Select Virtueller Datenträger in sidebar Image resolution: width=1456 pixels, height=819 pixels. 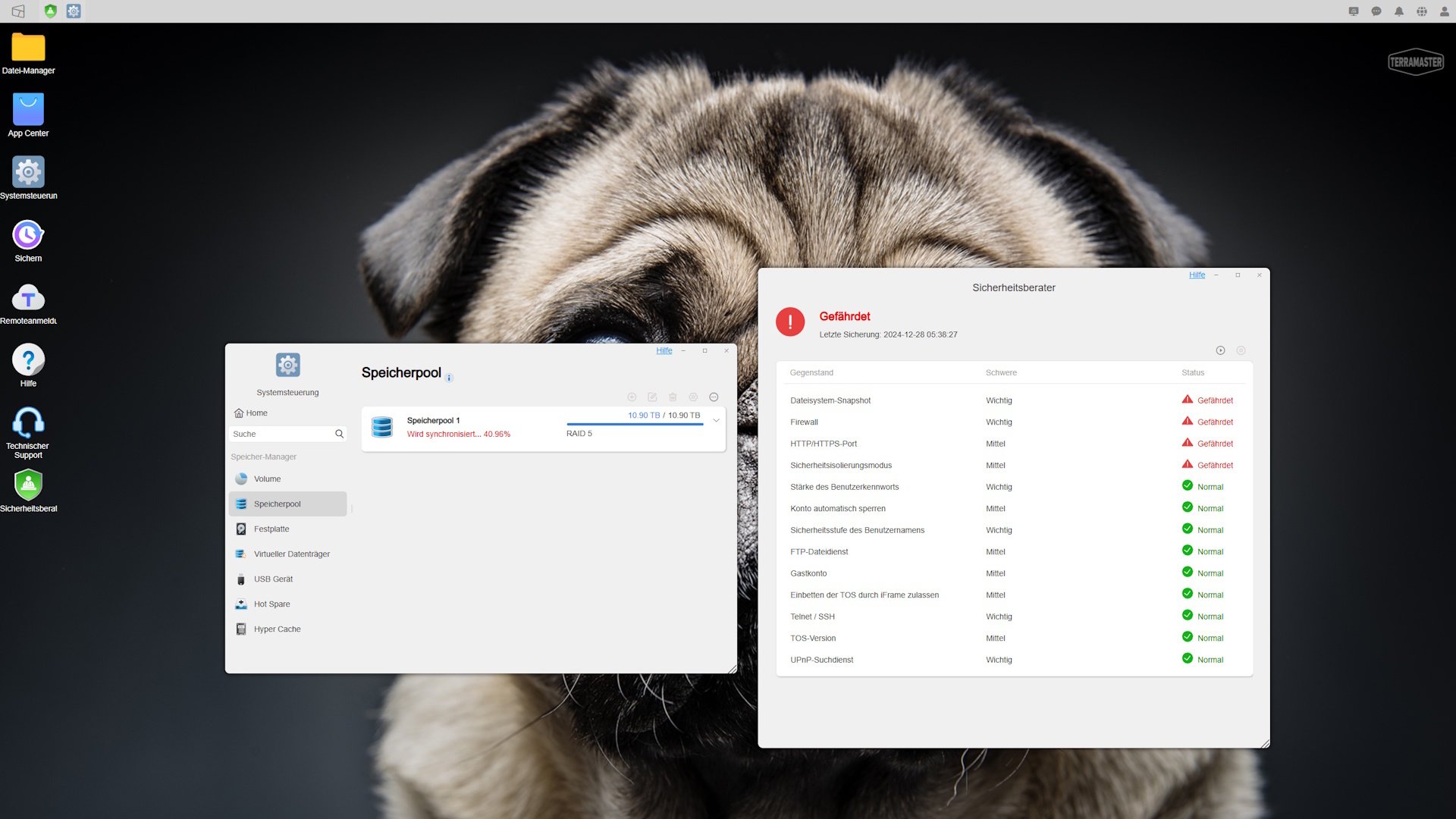point(287,554)
